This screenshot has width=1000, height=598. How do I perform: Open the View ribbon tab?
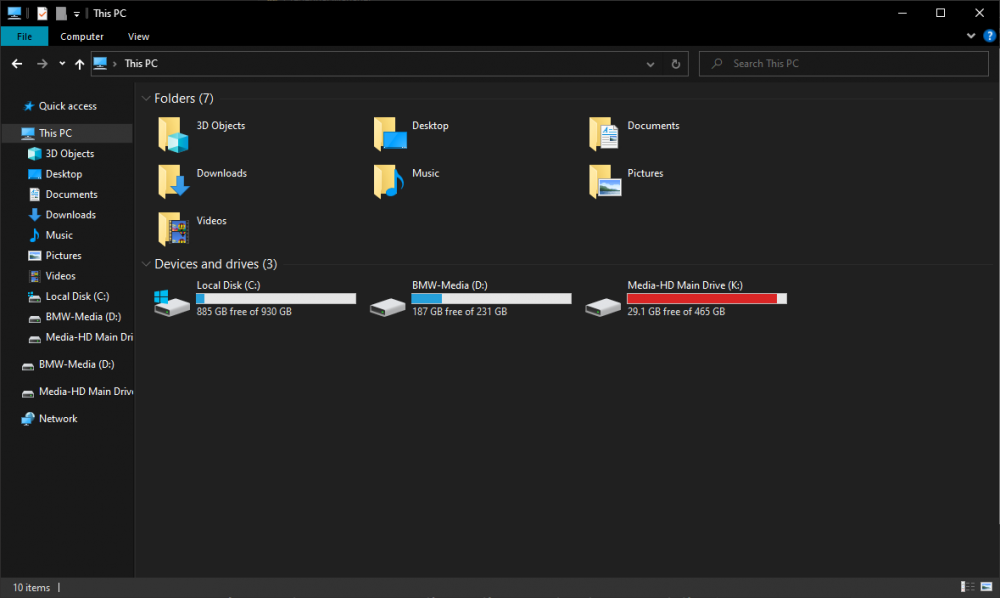click(x=138, y=36)
